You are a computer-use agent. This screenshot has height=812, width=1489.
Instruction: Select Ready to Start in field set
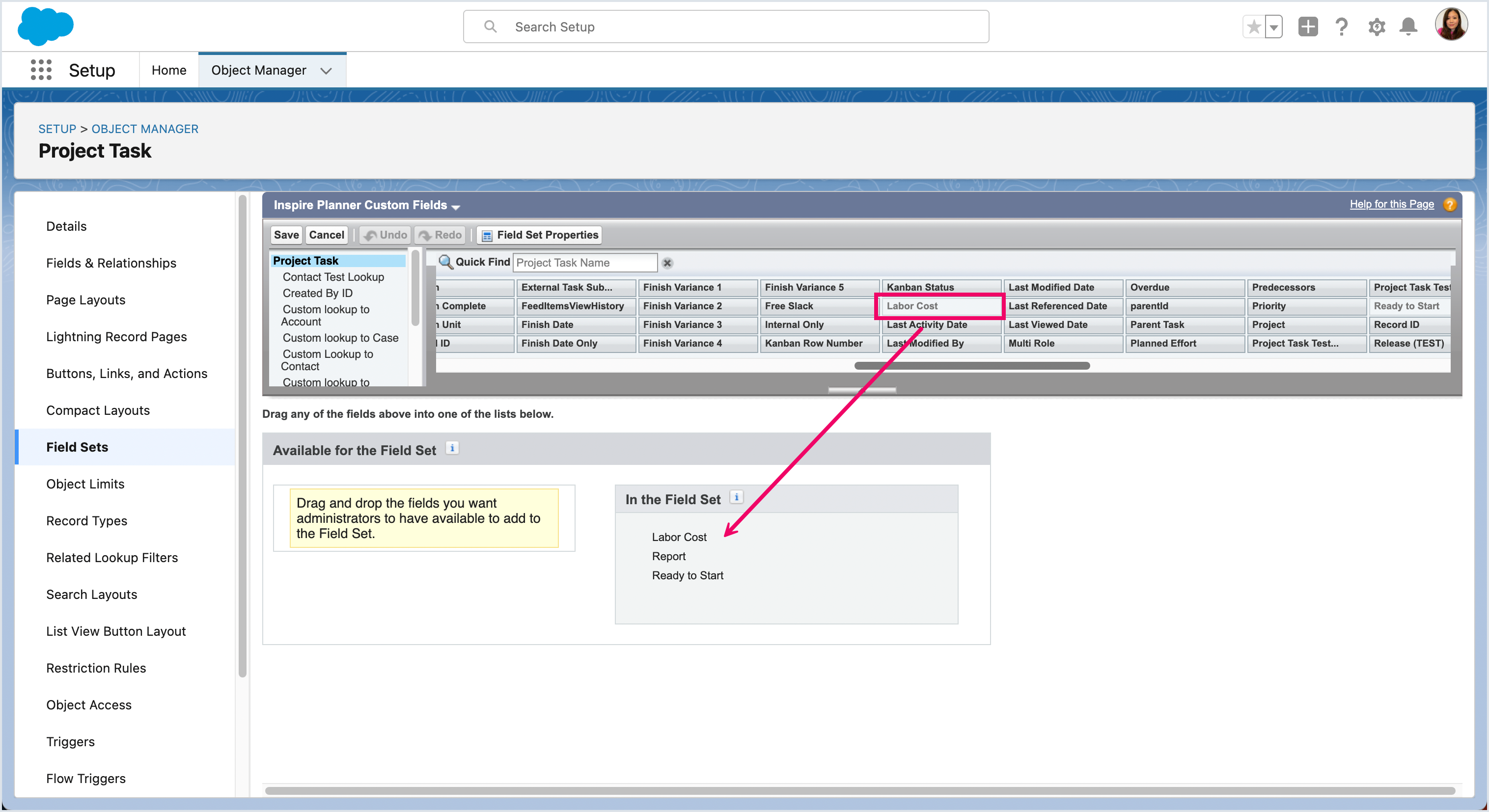(x=687, y=575)
